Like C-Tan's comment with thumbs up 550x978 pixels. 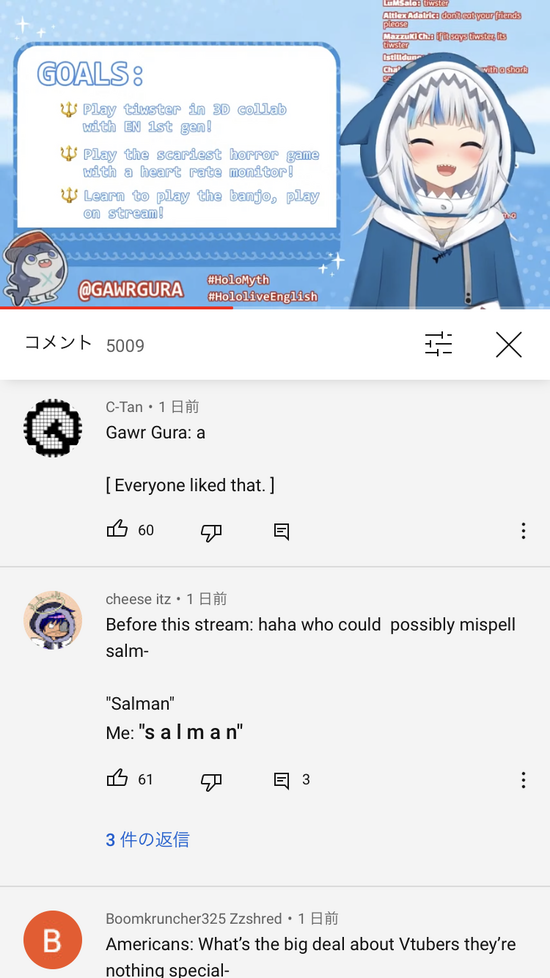coord(117,530)
